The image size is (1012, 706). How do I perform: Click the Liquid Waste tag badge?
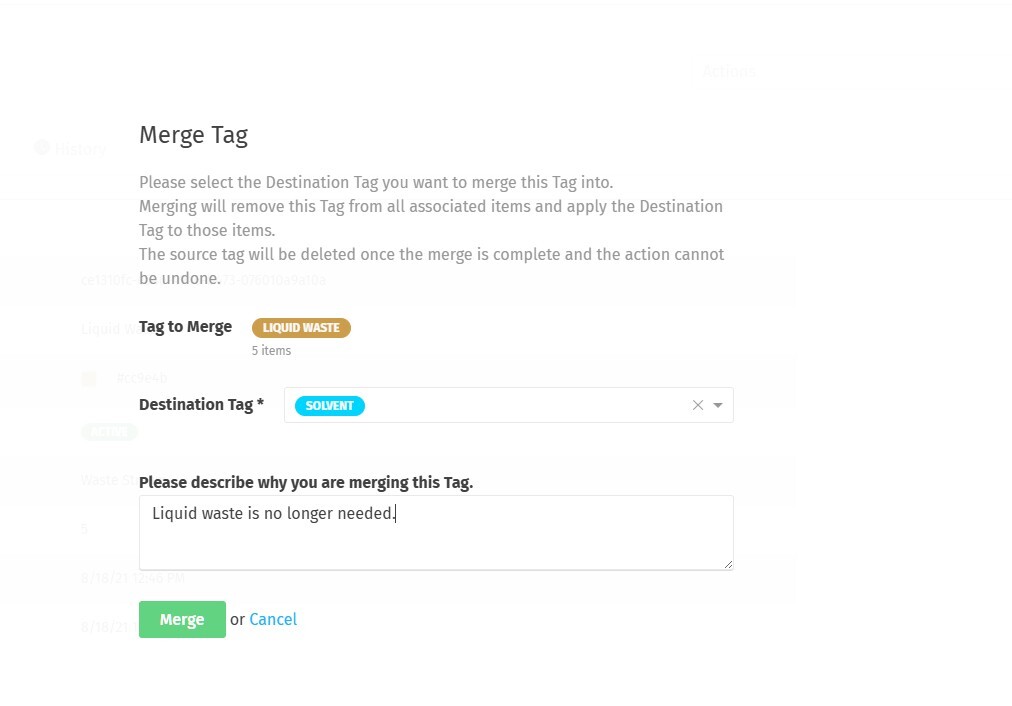pyautogui.click(x=301, y=328)
